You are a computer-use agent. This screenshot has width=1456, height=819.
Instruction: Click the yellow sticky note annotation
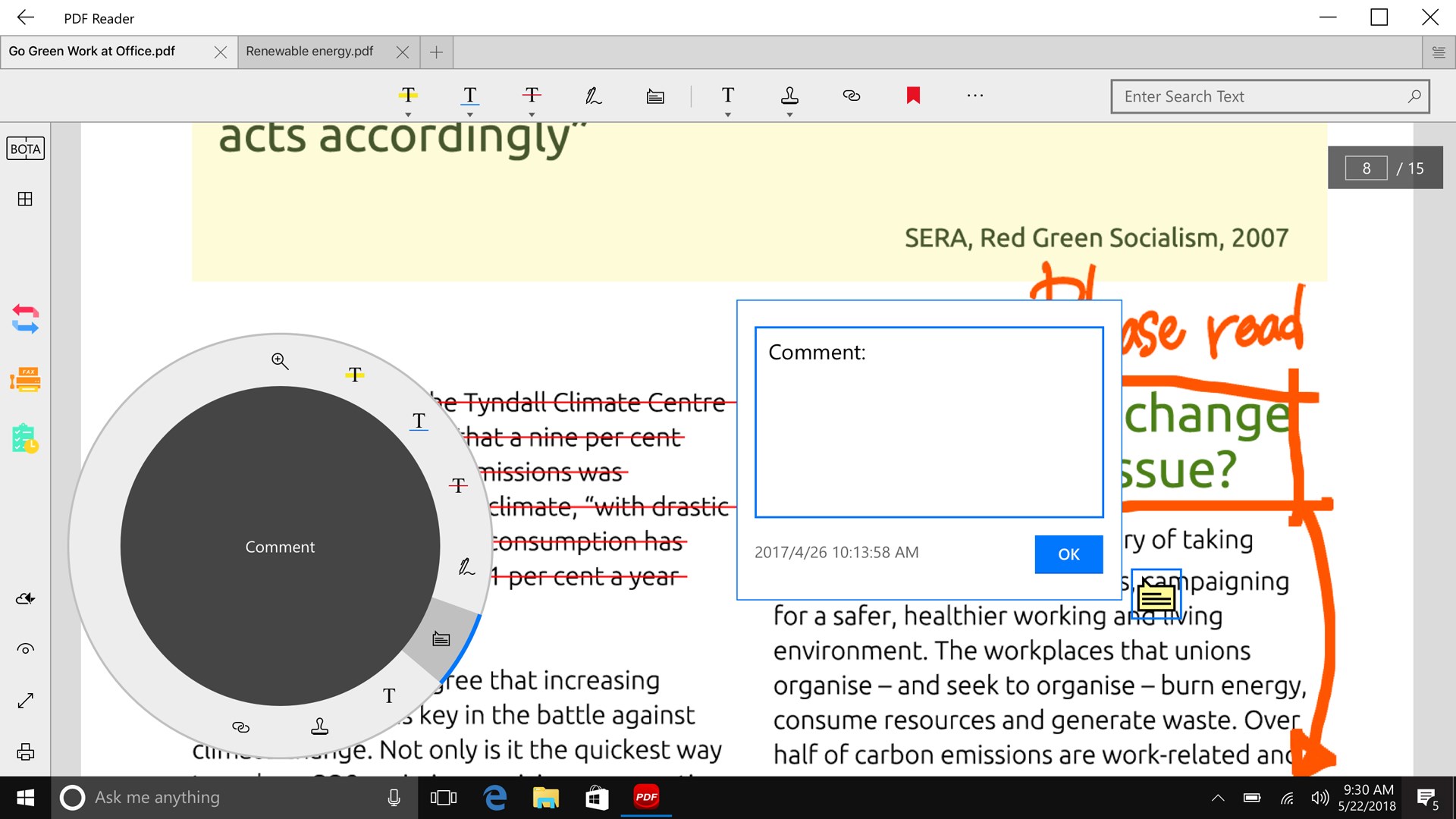tap(1156, 598)
